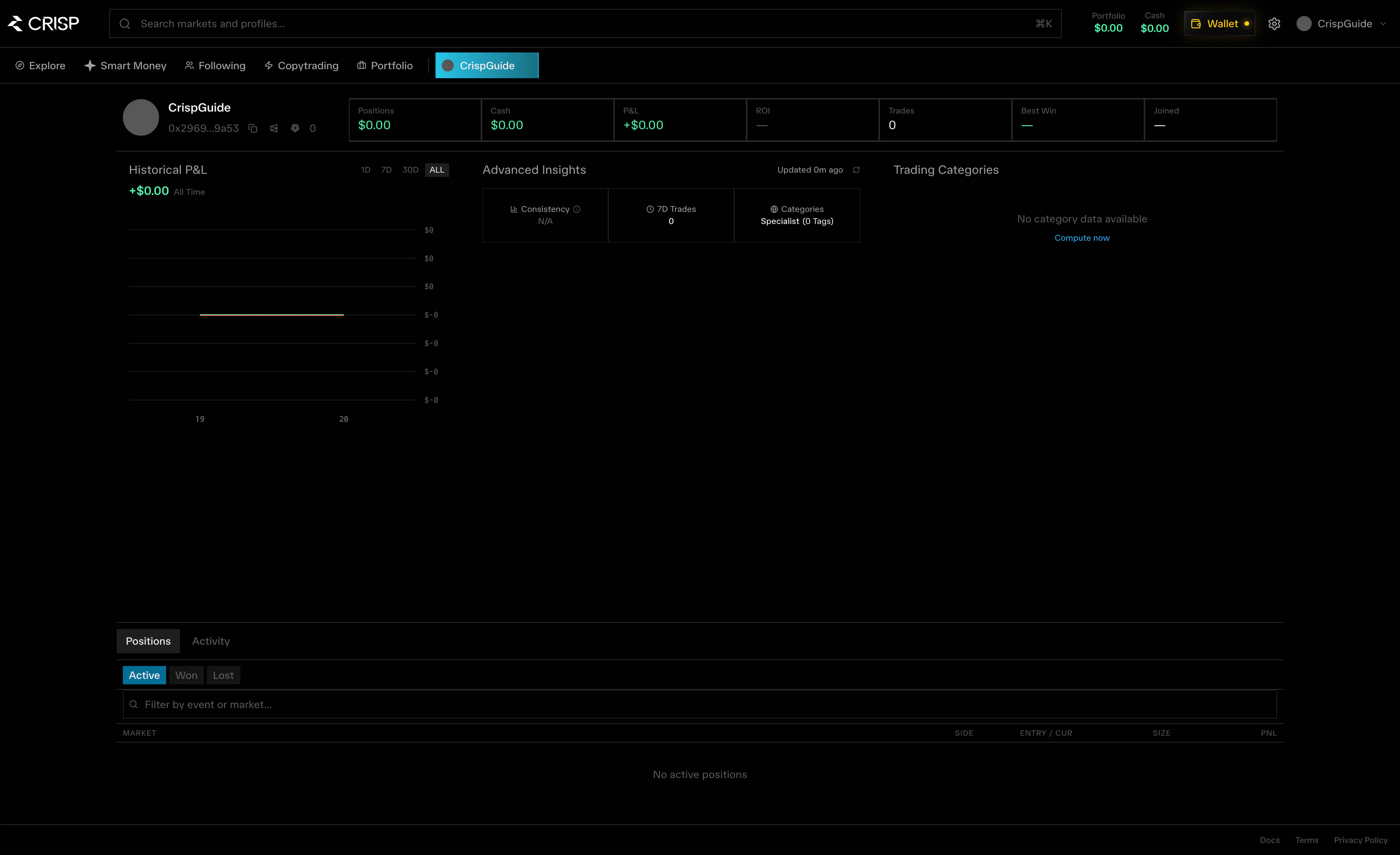Select the Lost positions filter
This screenshot has width=1400, height=855.
(223, 675)
